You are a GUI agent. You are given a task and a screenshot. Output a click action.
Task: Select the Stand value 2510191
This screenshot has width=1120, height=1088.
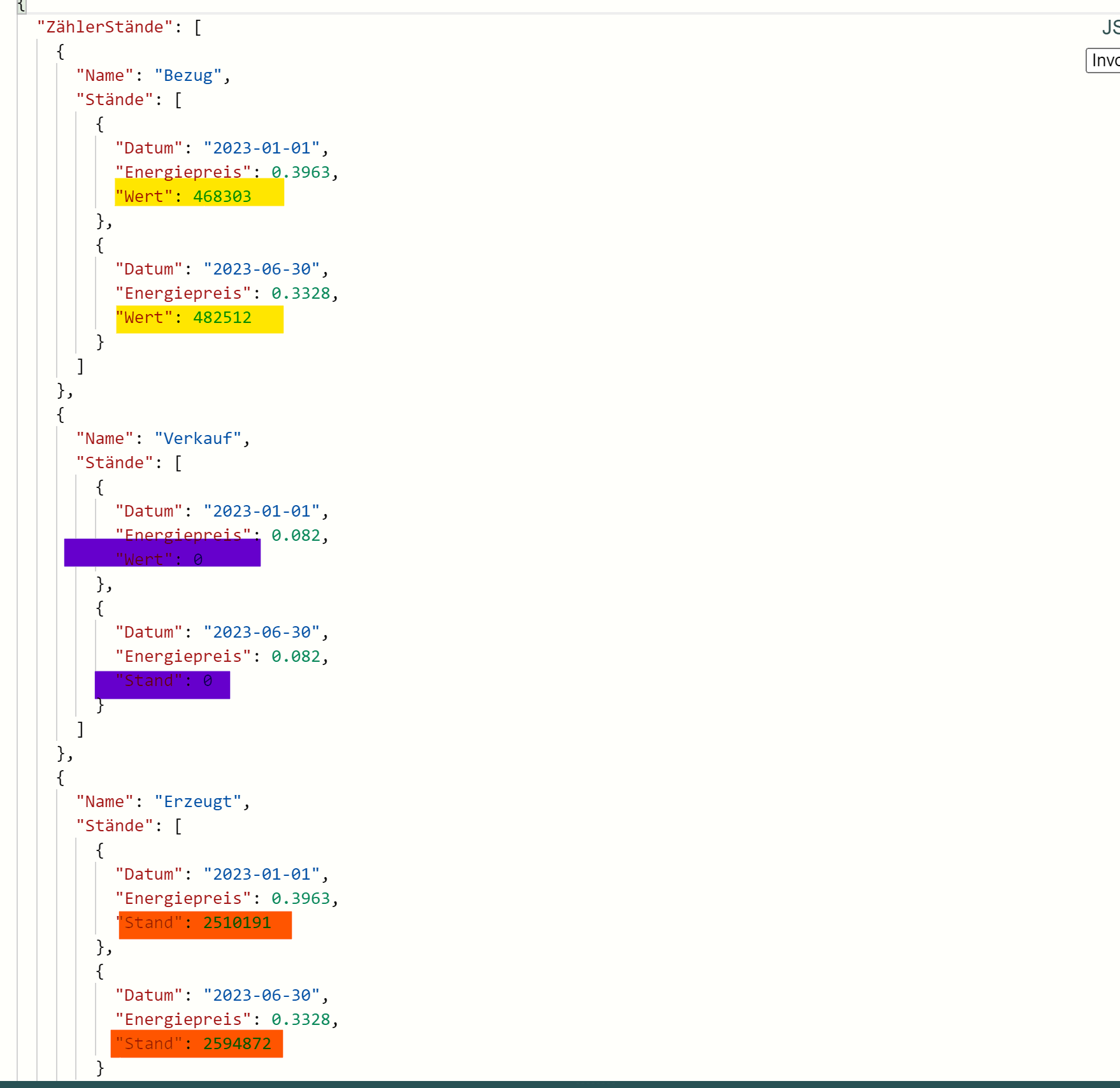[237, 923]
